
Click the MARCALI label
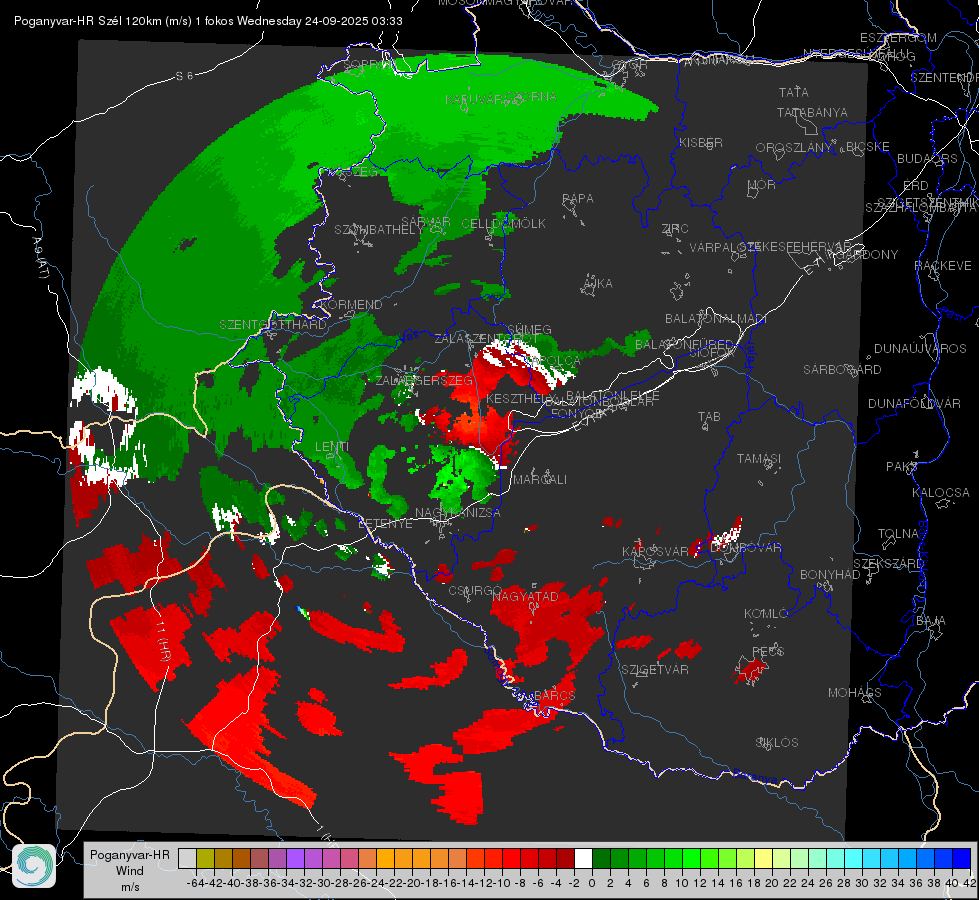coord(539,479)
